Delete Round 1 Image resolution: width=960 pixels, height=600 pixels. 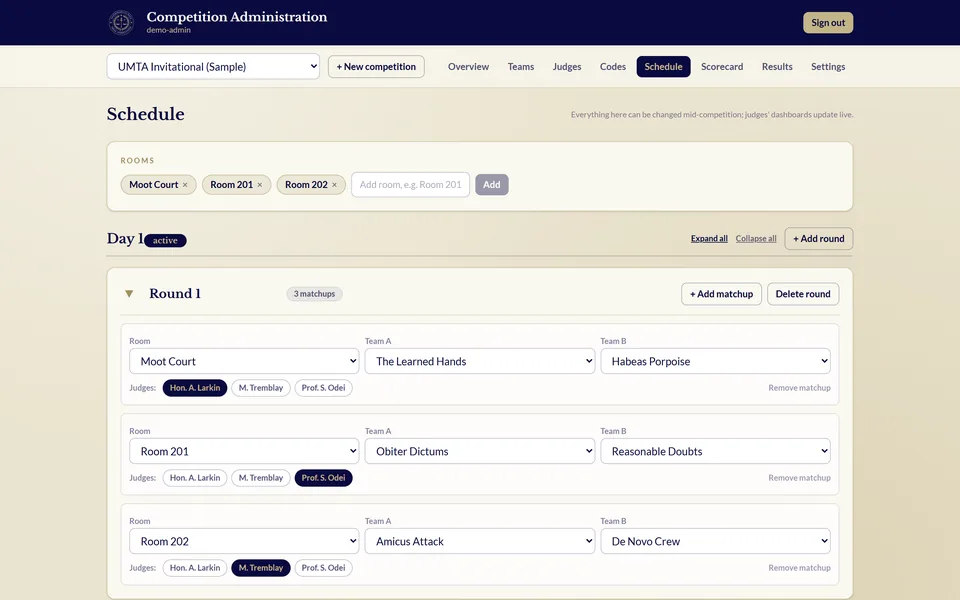click(803, 294)
